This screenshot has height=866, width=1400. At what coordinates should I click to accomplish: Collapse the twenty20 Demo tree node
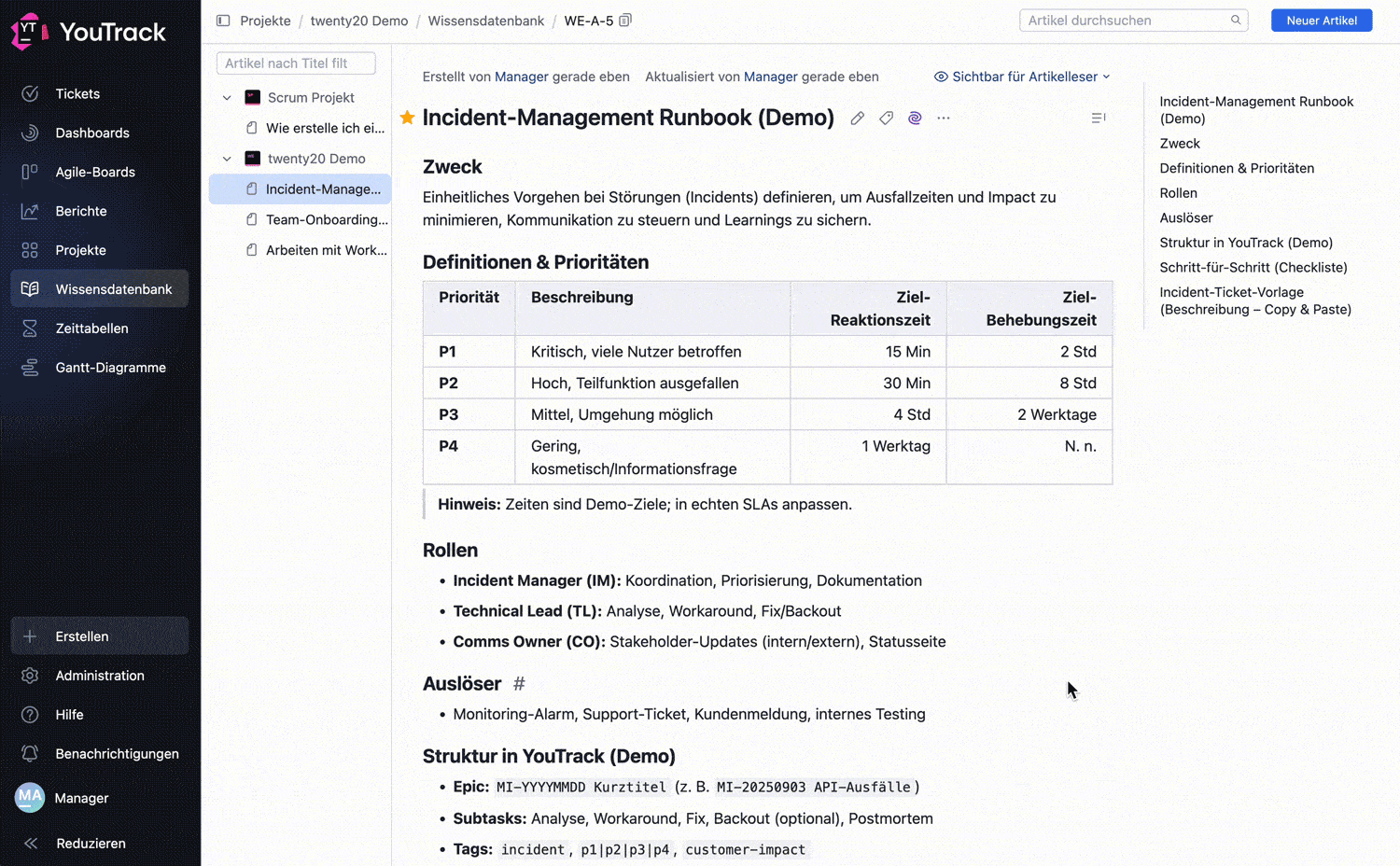[x=227, y=159]
